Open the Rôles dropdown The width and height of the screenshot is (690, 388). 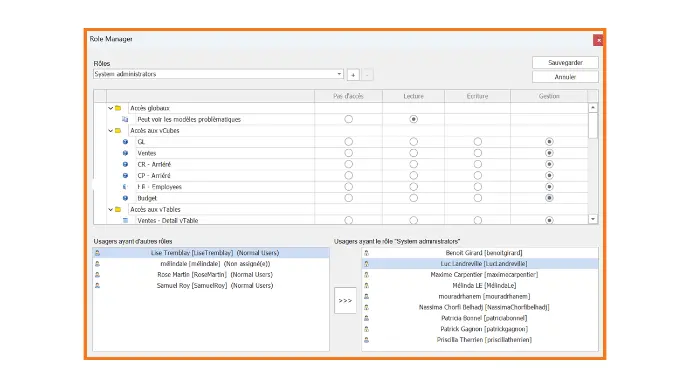point(339,74)
